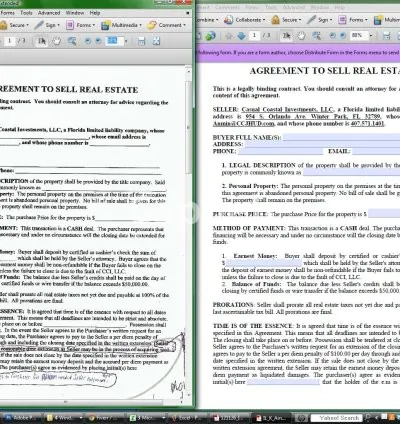The height and width of the screenshot is (424, 400).
Task: Click the Earnest Money dollar amount field
Action: point(264,263)
